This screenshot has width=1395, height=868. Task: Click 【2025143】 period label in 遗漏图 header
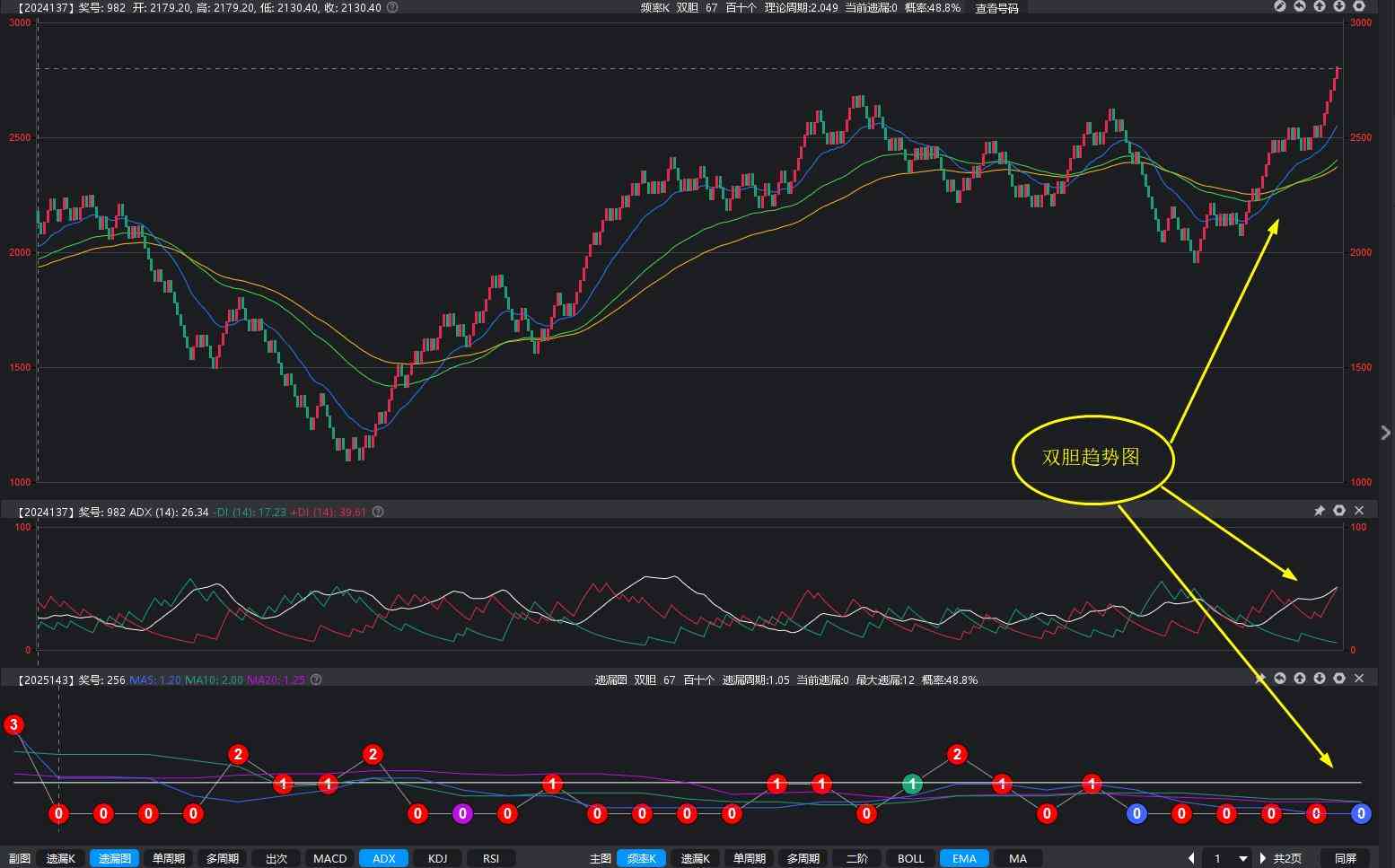pyautogui.click(x=45, y=679)
